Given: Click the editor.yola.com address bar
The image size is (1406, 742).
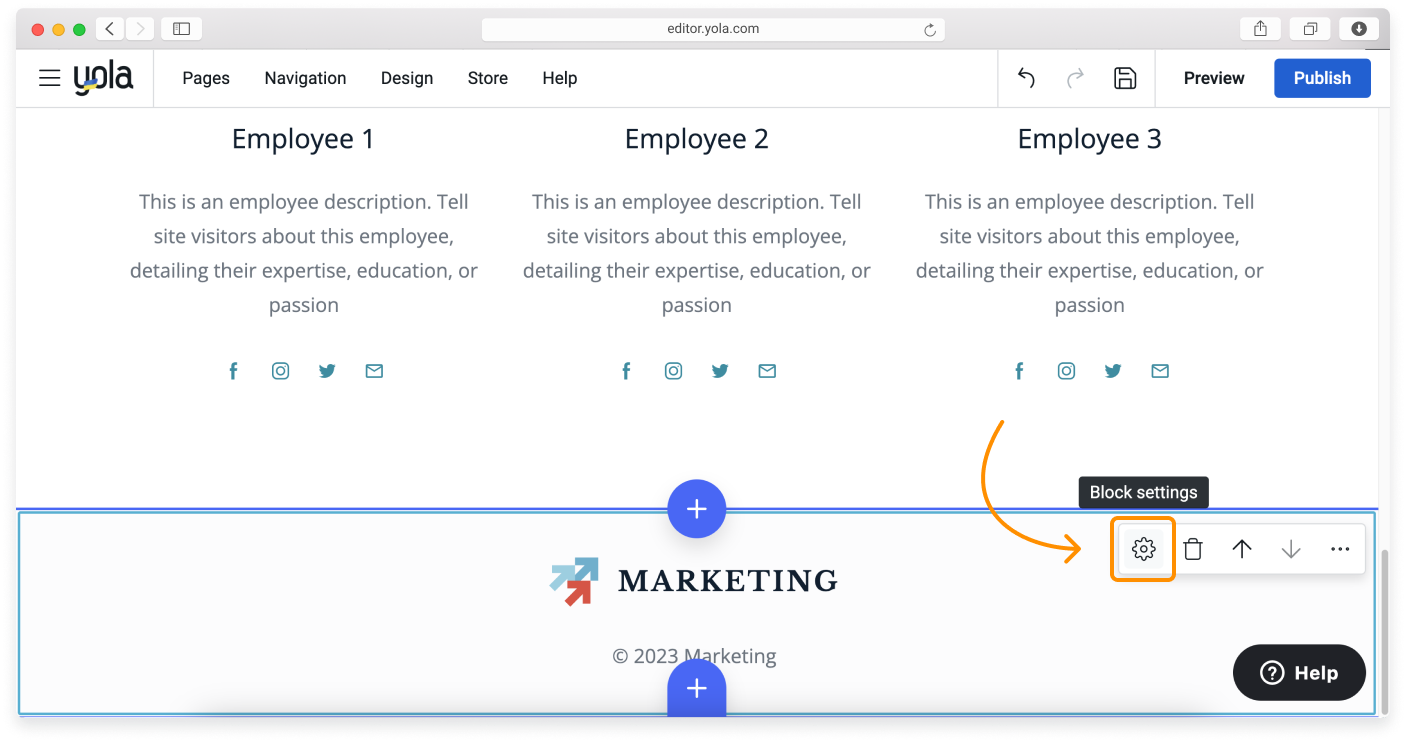Looking at the screenshot, I should point(712,29).
